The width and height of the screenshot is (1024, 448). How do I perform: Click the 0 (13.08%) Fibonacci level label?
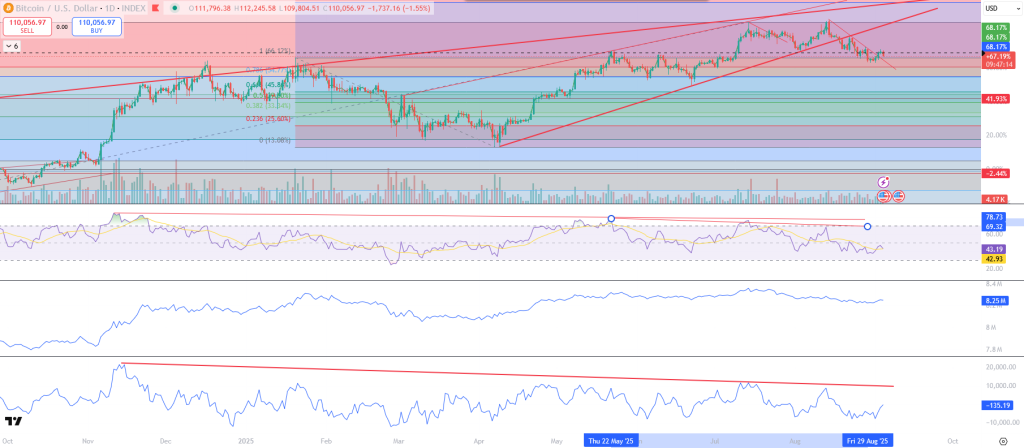(x=274, y=140)
